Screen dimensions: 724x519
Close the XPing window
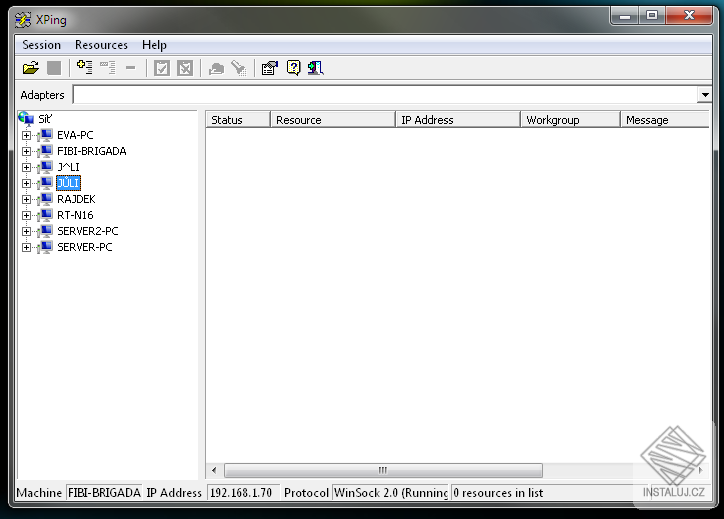689,16
